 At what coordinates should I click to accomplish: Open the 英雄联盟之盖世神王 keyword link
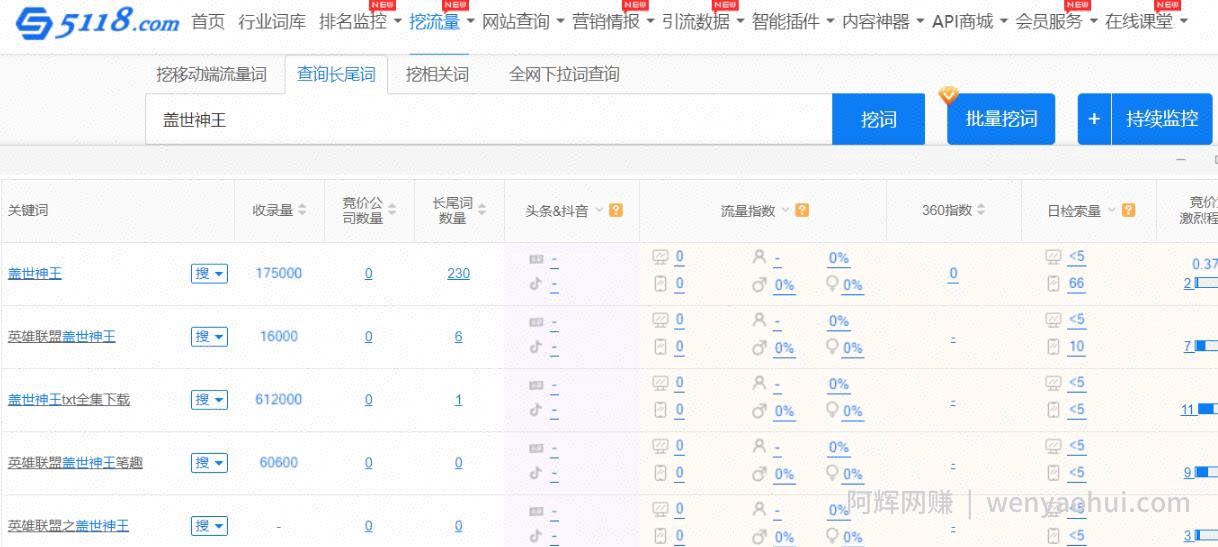click(69, 525)
